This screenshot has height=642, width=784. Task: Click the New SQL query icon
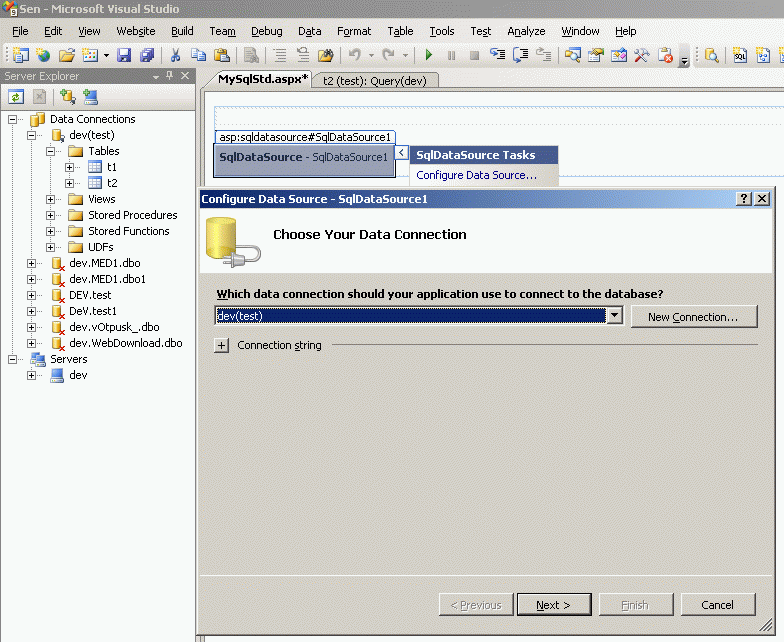coord(740,55)
